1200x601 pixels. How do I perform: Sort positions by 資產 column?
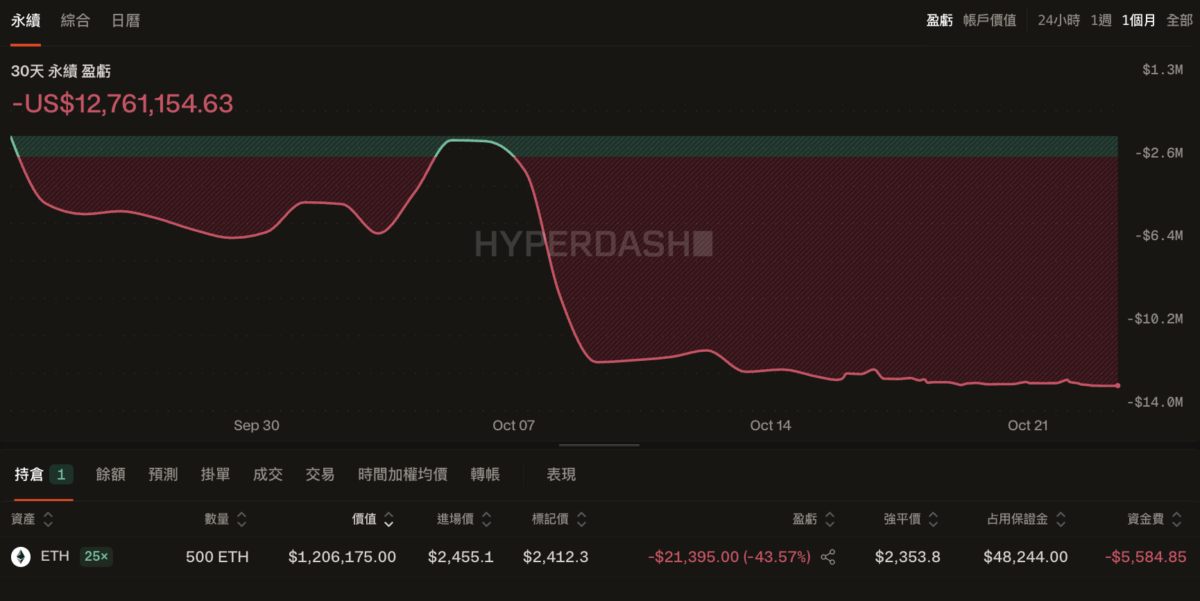click(x=32, y=519)
